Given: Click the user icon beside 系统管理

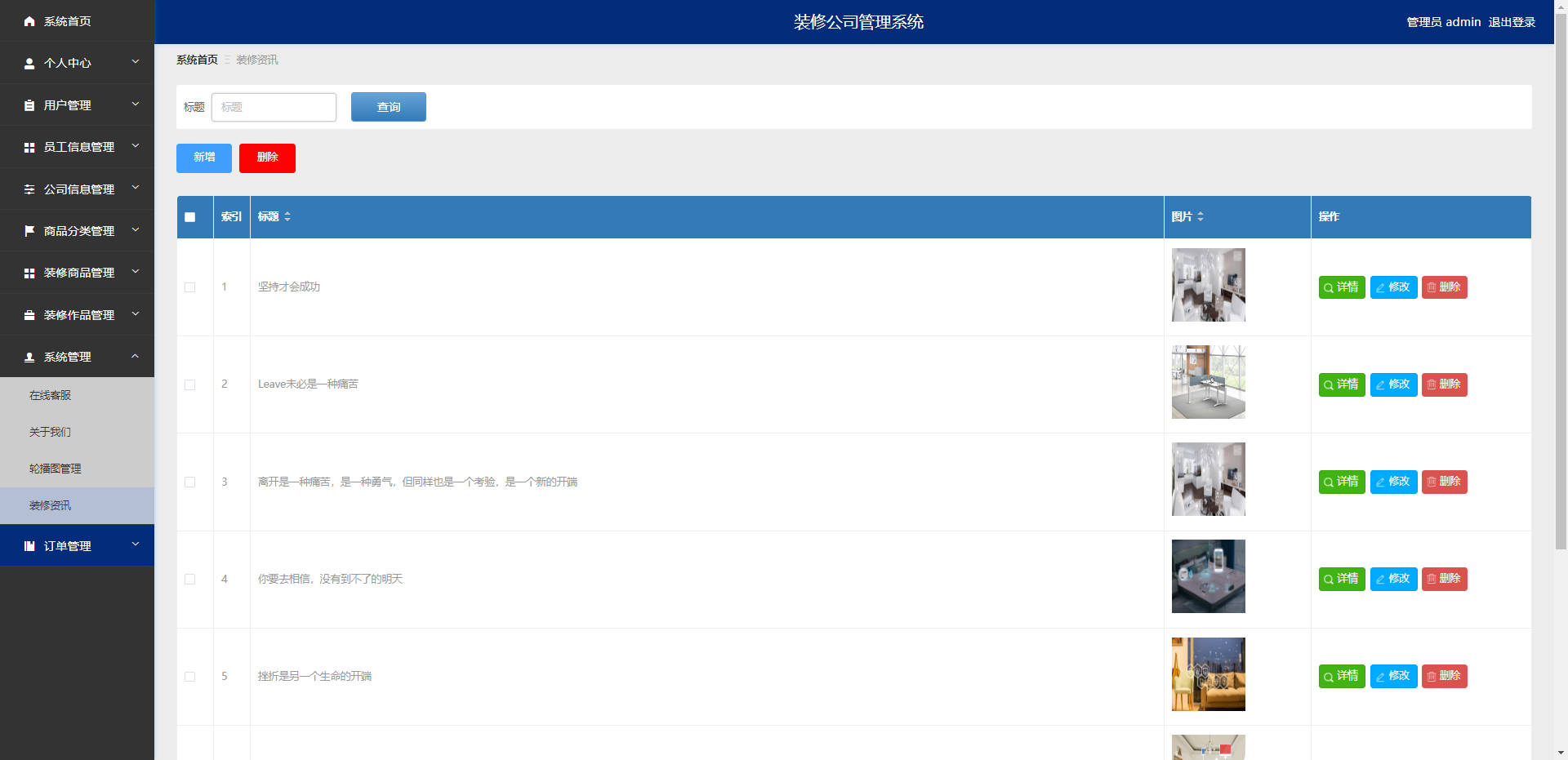Looking at the screenshot, I should [29, 357].
